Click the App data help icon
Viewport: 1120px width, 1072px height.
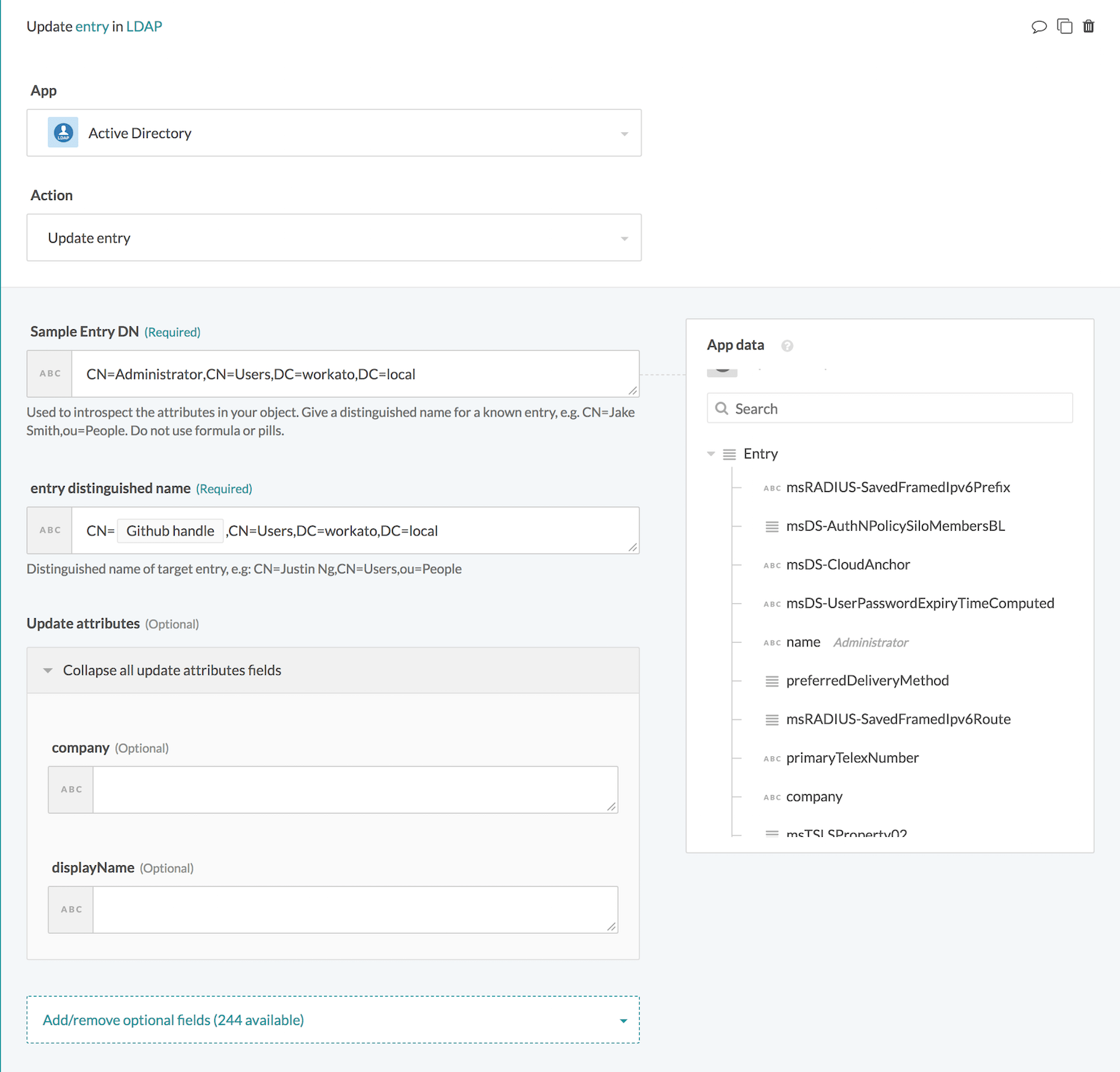787,346
